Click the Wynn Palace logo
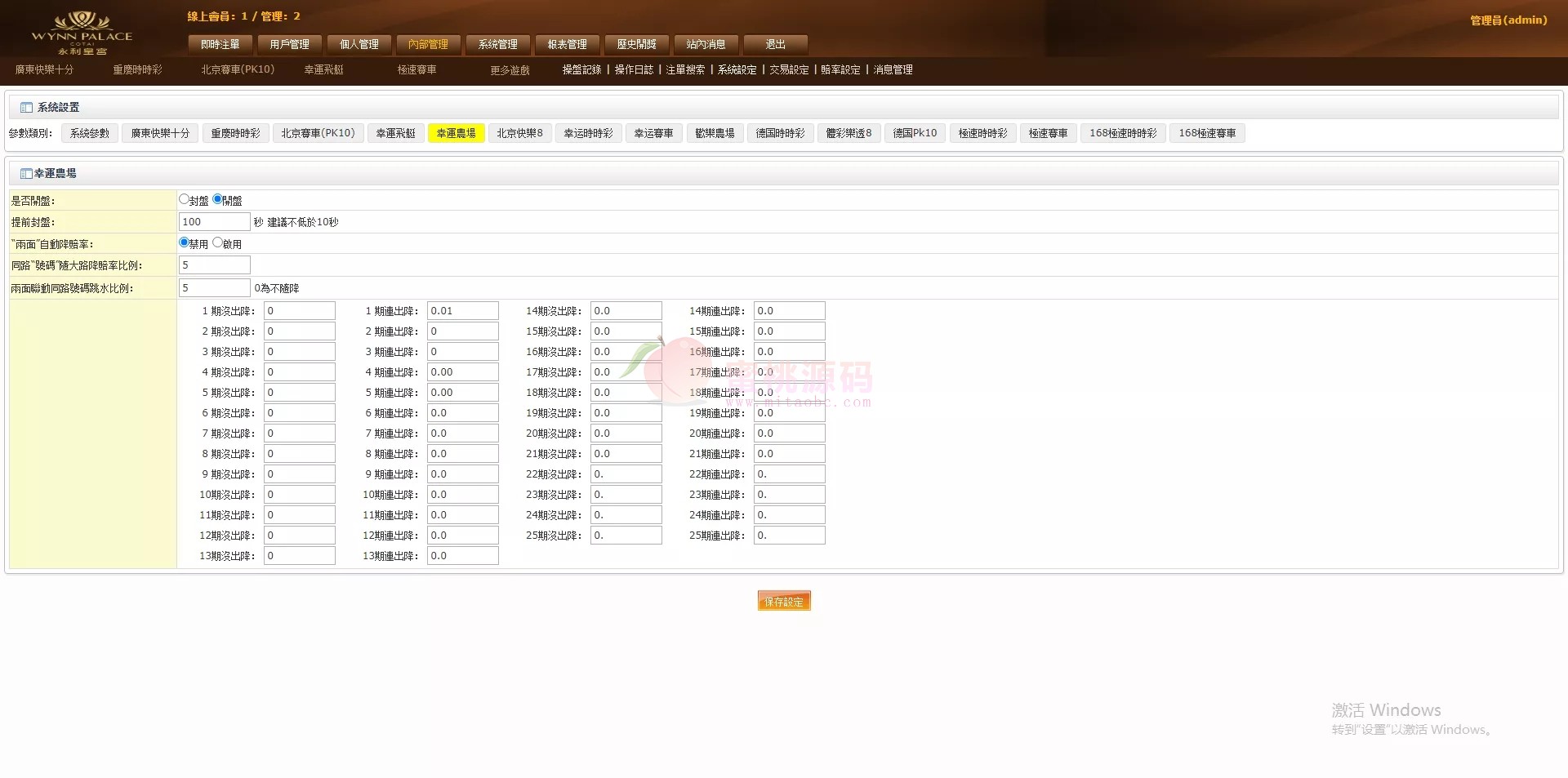 click(82, 33)
